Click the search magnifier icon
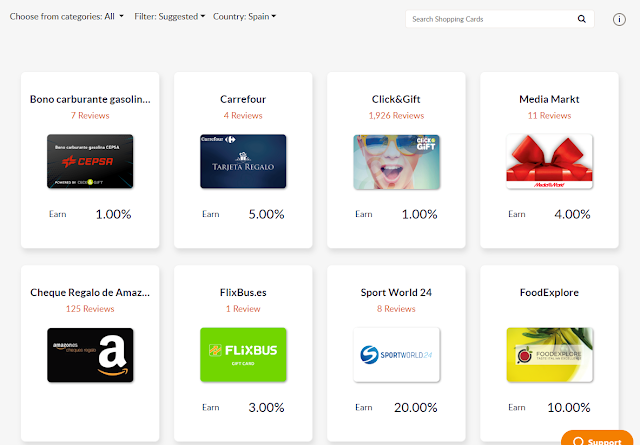The width and height of the screenshot is (640, 445). coord(582,19)
